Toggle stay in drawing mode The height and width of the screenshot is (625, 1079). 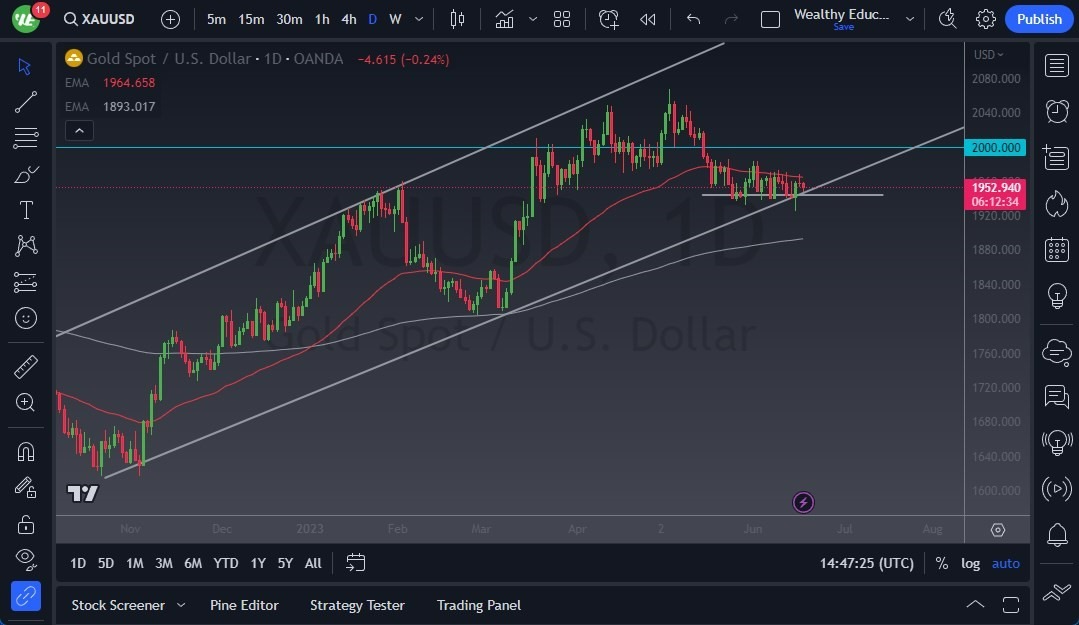[x=25, y=488]
